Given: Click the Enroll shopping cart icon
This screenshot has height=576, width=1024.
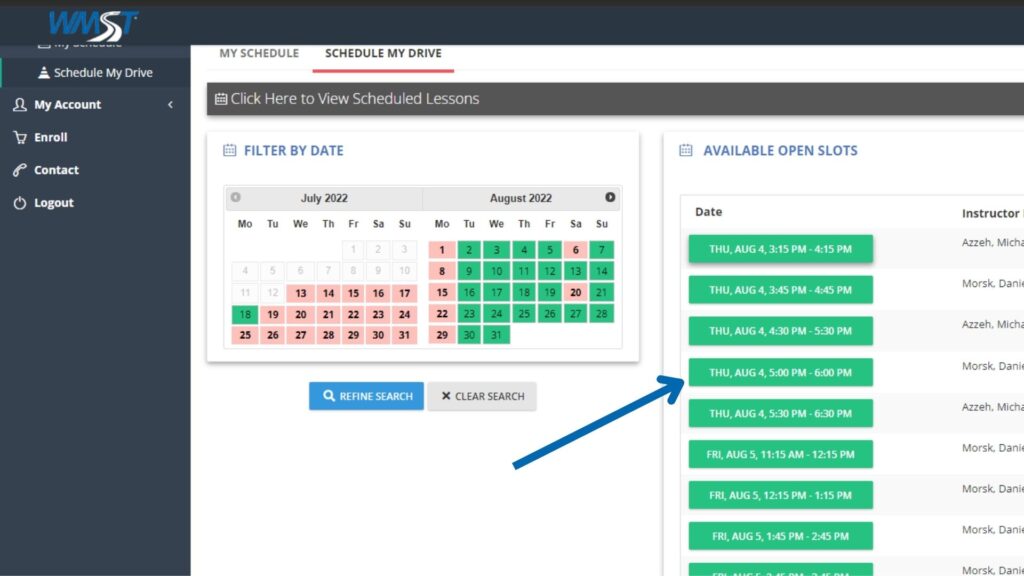Looking at the screenshot, I should [20, 137].
